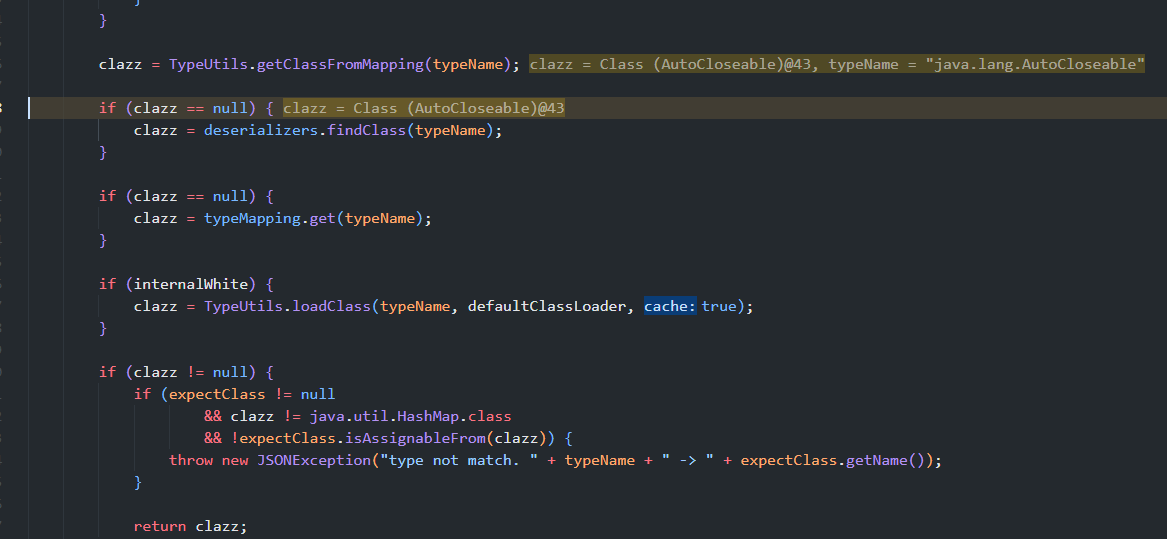Click the throw keyword

pyautogui.click(x=190, y=460)
